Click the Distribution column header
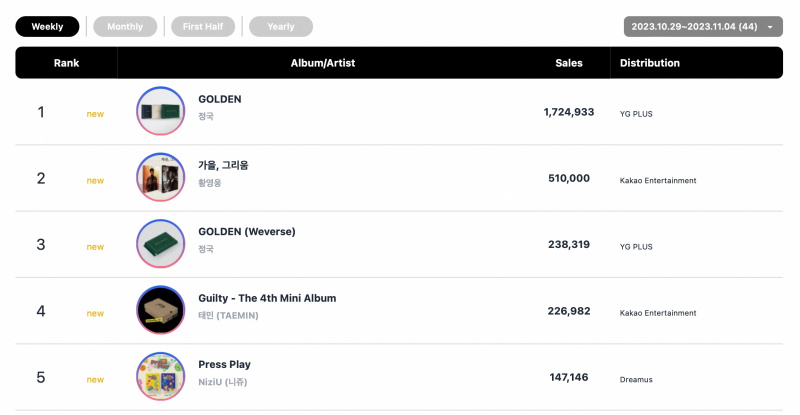Image resolution: width=800 pixels, height=415 pixels. pyautogui.click(x=650, y=63)
